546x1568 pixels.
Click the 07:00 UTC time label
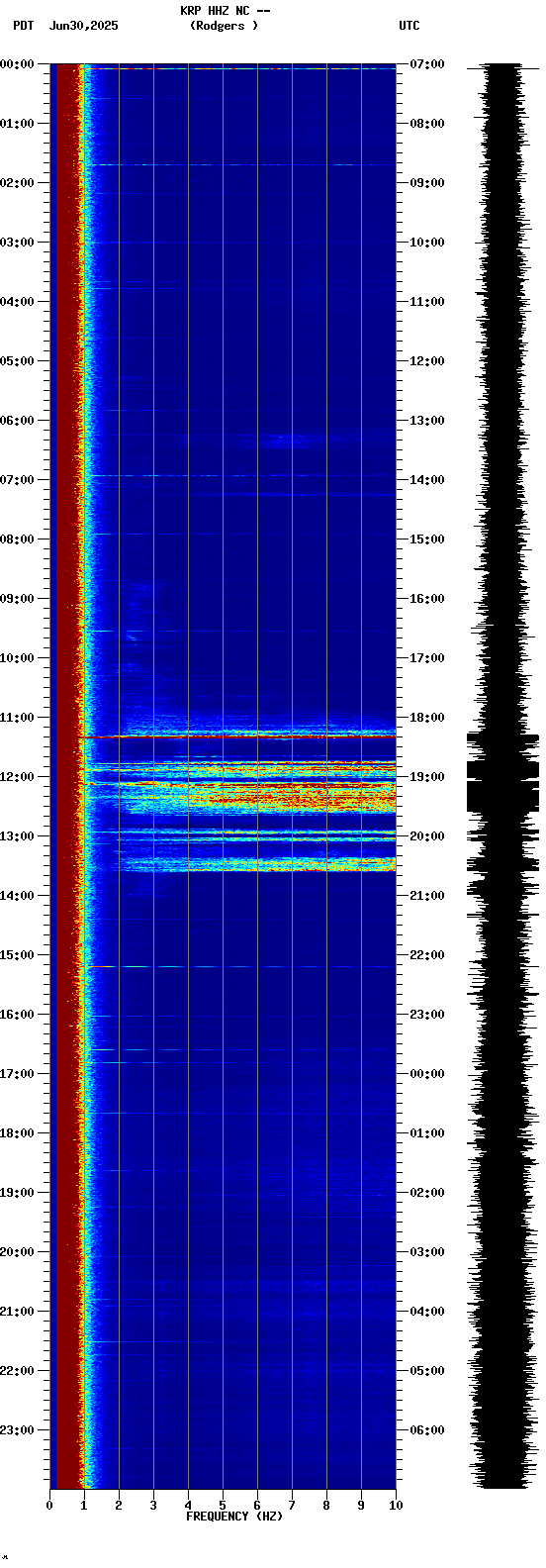coord(427,64)
